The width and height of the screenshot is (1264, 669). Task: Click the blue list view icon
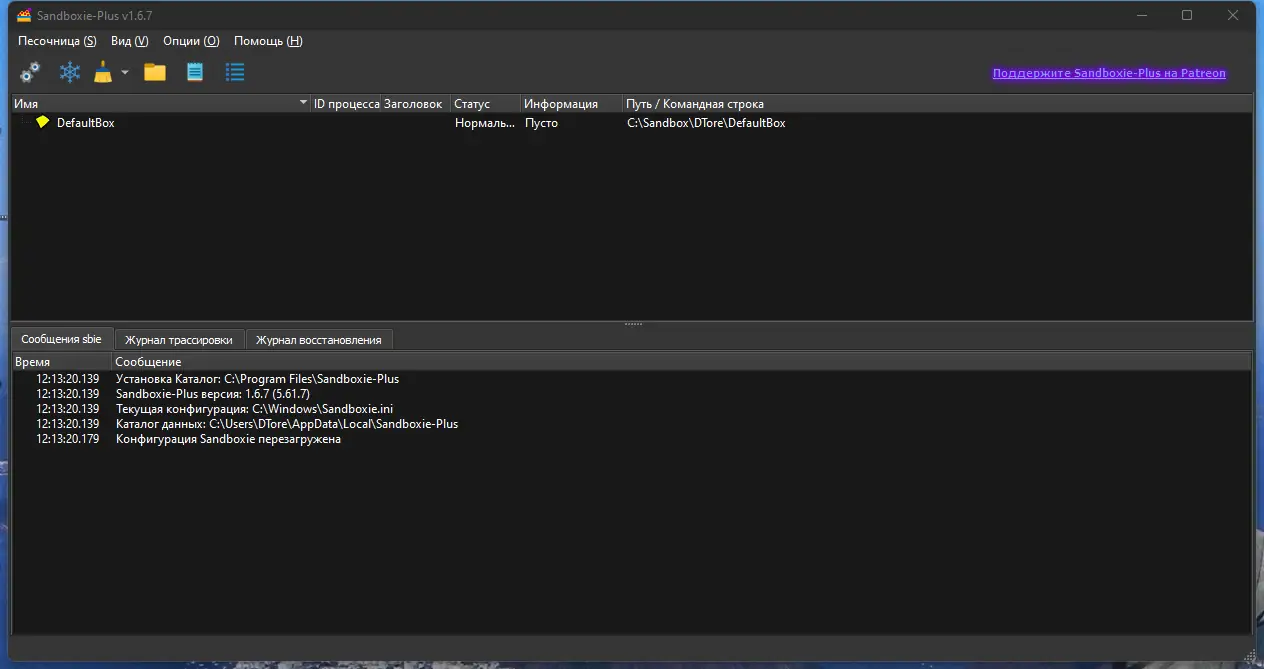pos(235,72)
